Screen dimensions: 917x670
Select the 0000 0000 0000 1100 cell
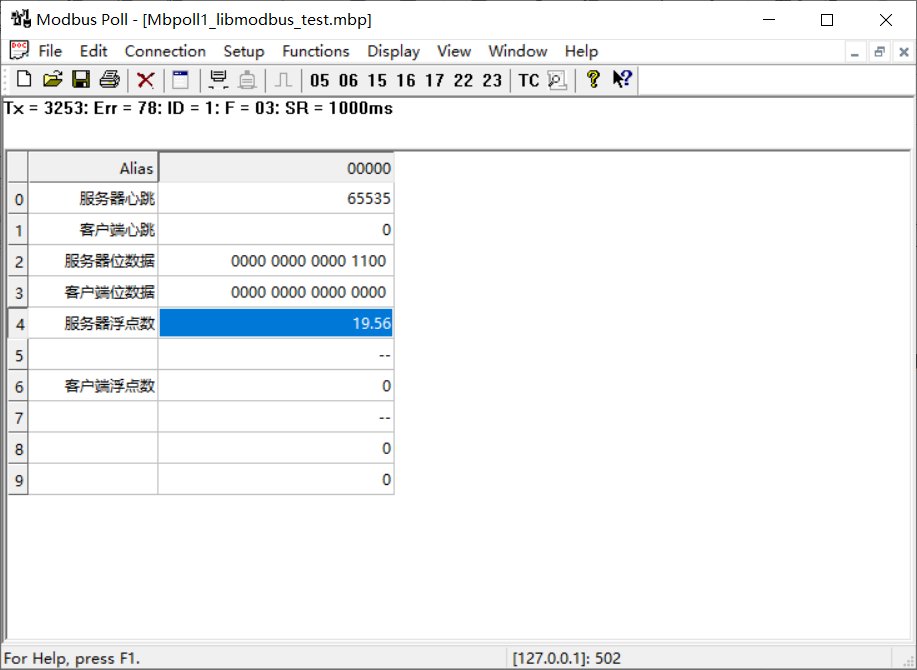276,261
